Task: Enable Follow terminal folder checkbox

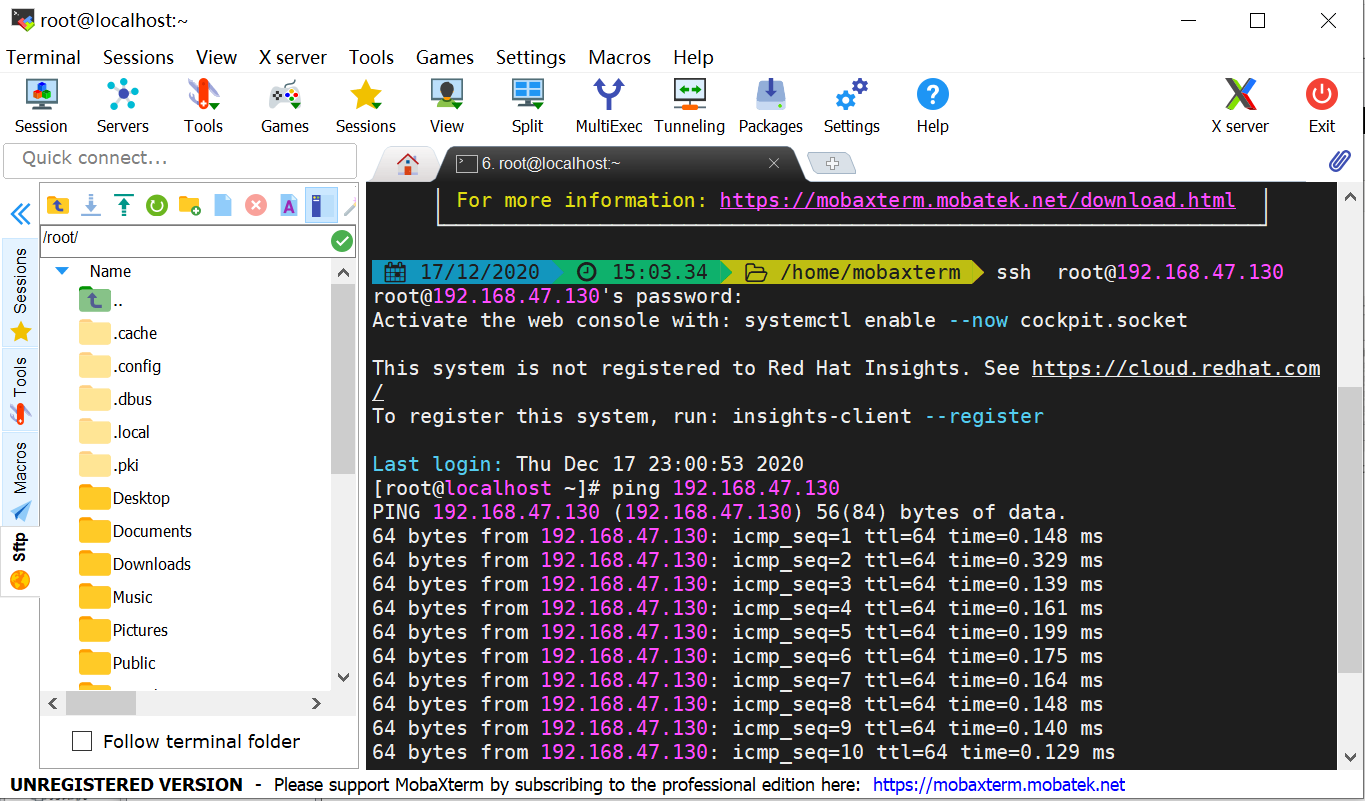Action: pos(83,741)
